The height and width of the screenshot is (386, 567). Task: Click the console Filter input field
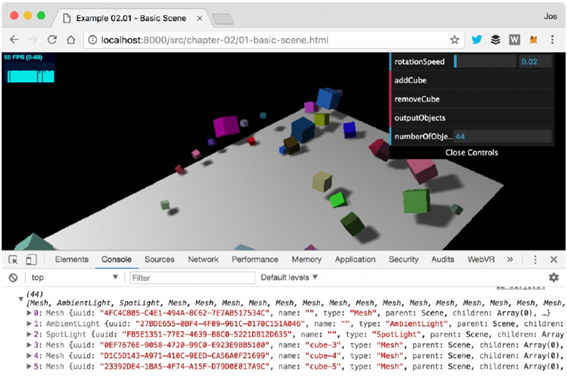(x=192, y=278)
